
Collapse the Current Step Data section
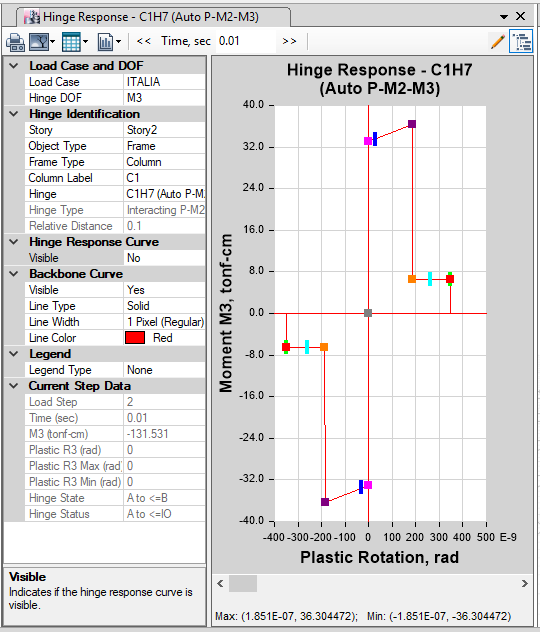14,386
